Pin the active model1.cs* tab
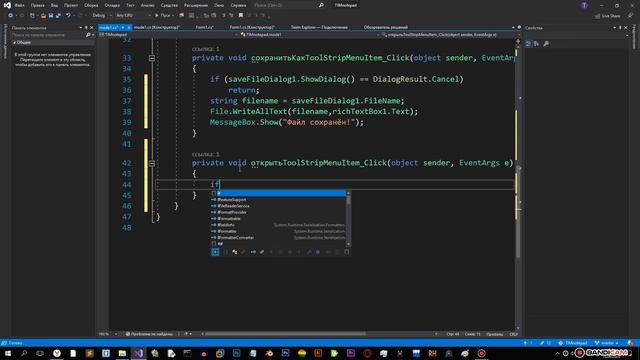 tap(122, 27)
